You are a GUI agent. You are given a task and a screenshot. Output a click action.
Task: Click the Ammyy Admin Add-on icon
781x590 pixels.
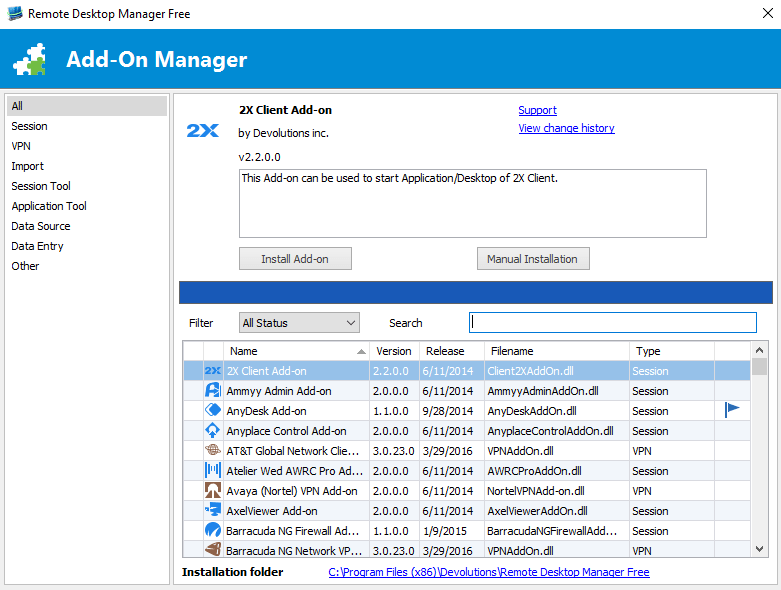[x=213, y=391]
